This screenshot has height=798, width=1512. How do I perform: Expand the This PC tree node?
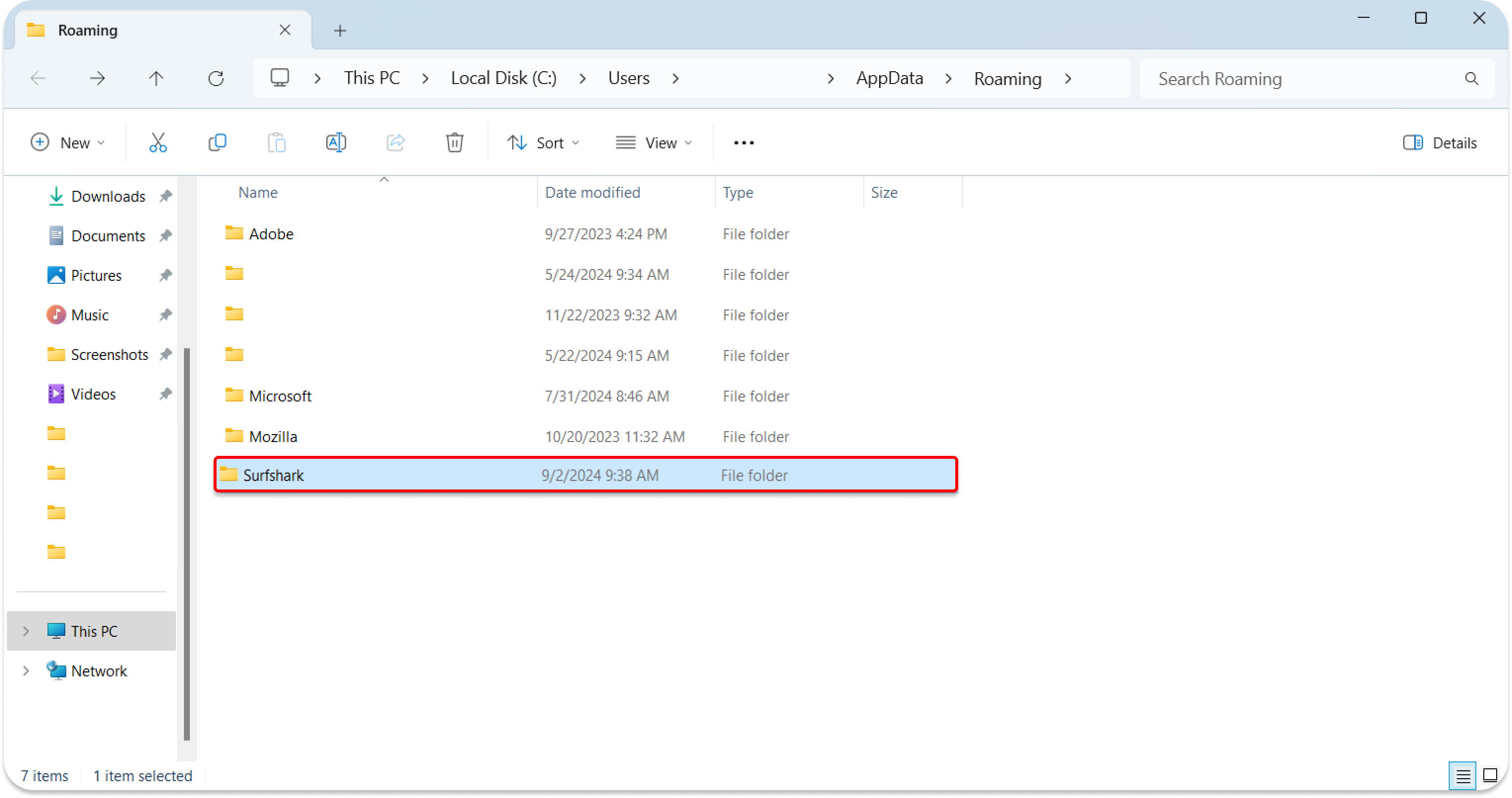(x=26, y=631)
